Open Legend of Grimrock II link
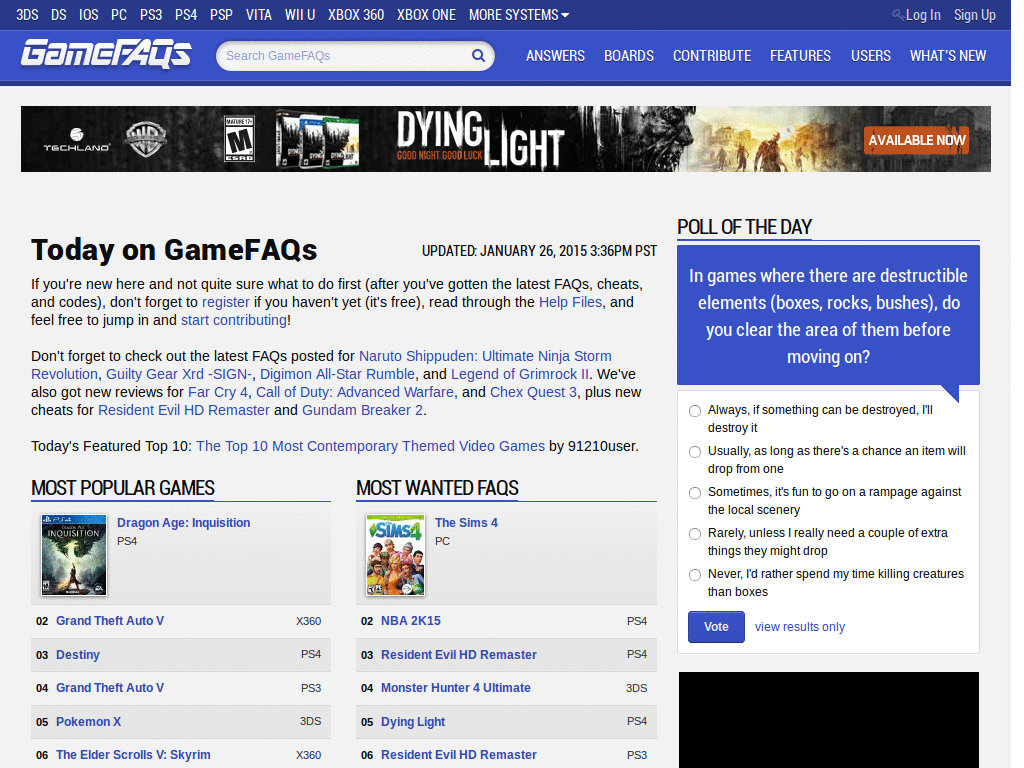 [x=520, y=374]
